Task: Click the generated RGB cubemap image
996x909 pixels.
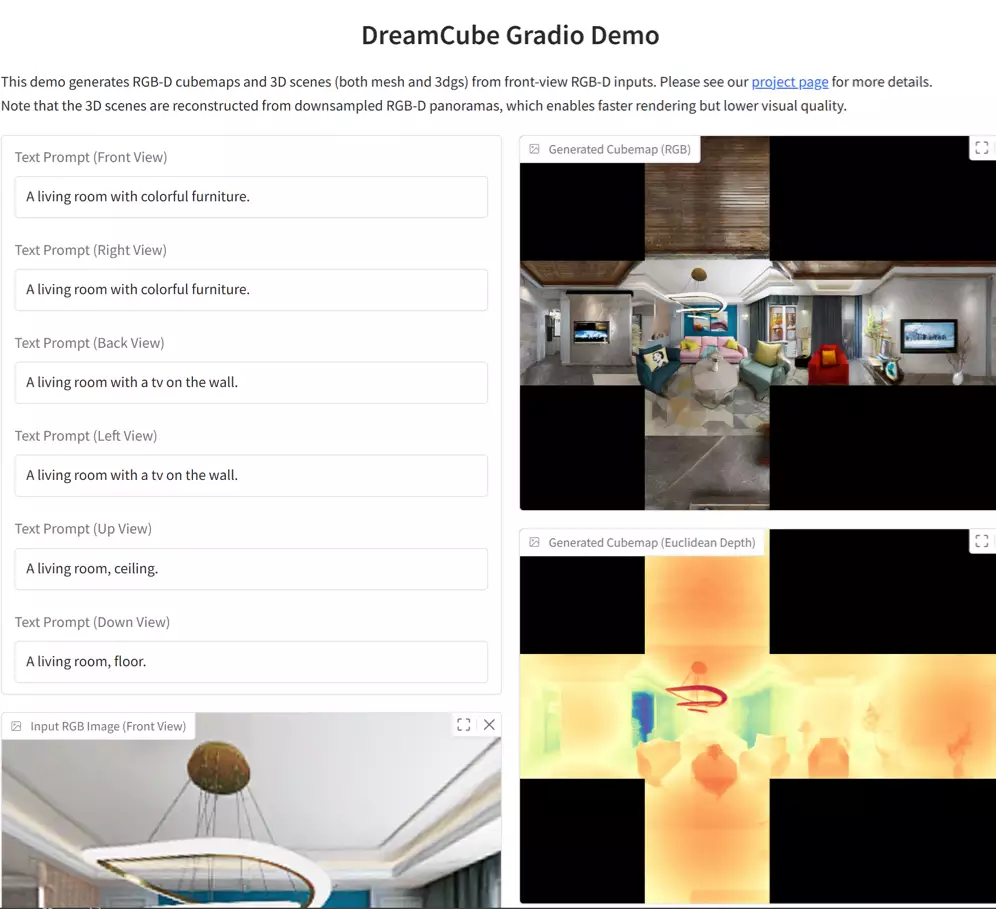Action: tap(757, 323)
